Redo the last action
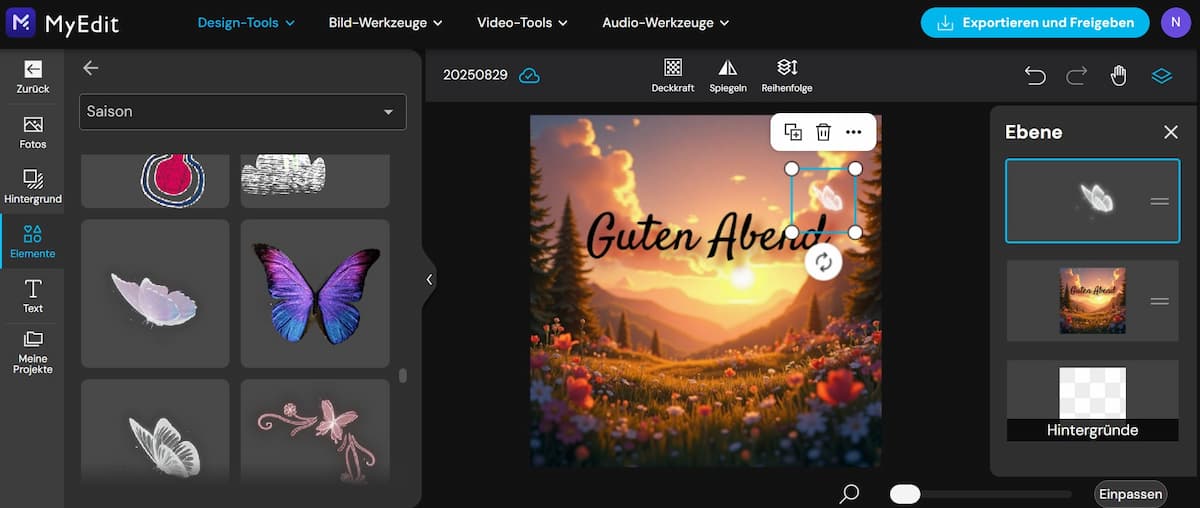 click(x=1077, y=76)
